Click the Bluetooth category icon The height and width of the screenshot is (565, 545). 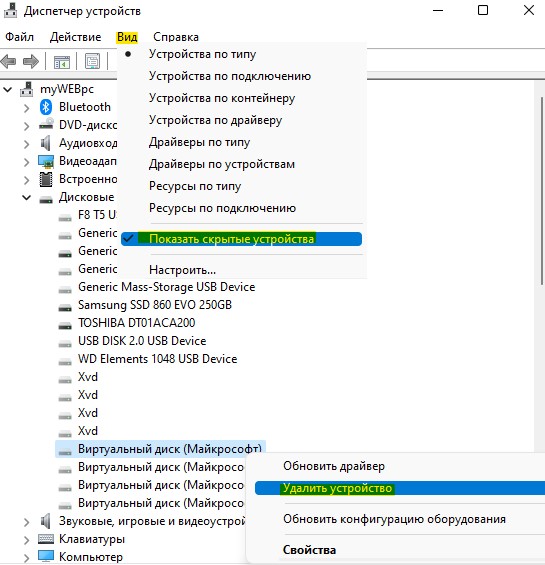pos(46,107)
